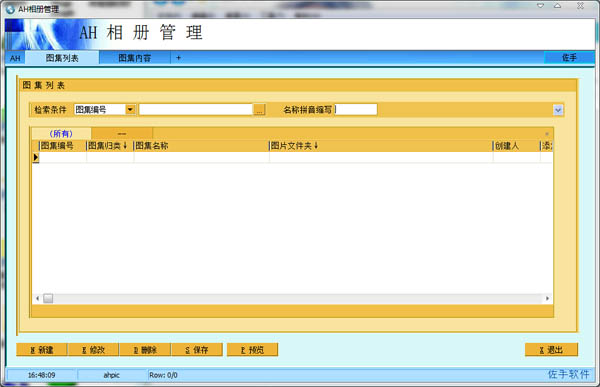Viewport: 600px width, 387px height.
Task: Click the P 预览 button
Action: tap(252, 349)
